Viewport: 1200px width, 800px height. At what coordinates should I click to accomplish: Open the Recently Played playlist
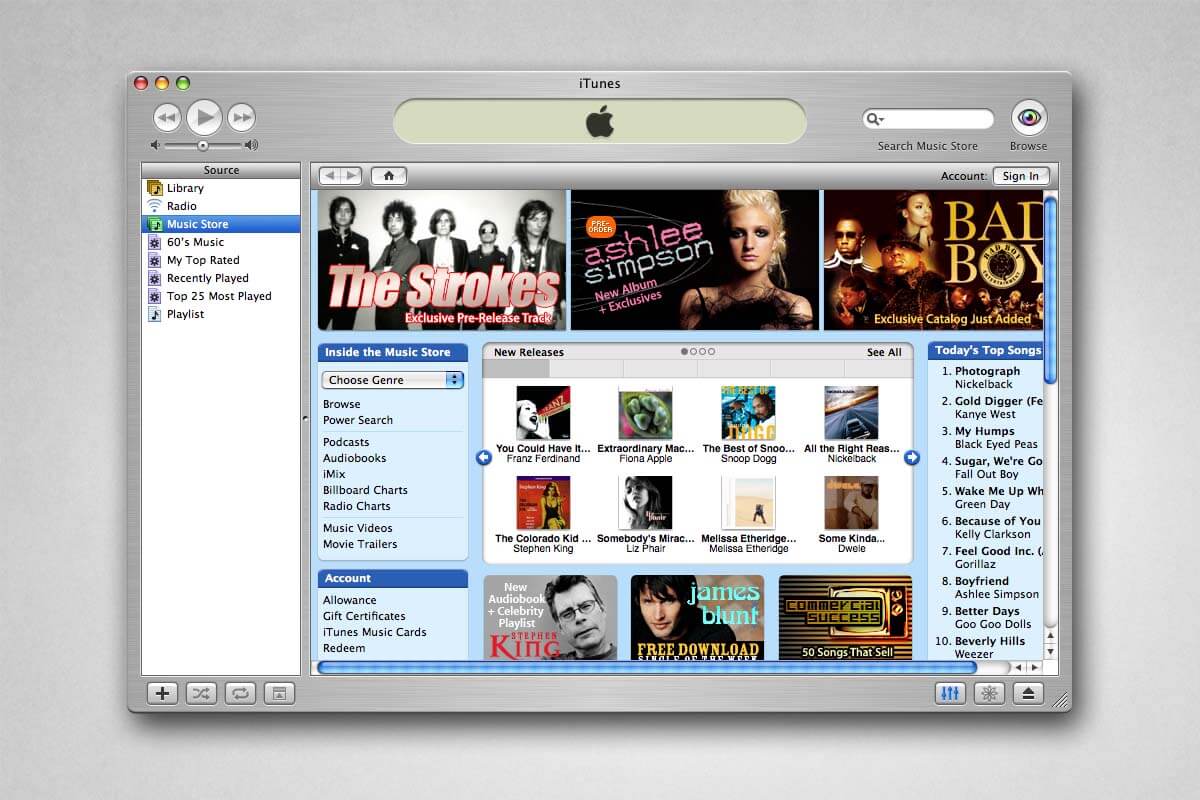point(220,278)
